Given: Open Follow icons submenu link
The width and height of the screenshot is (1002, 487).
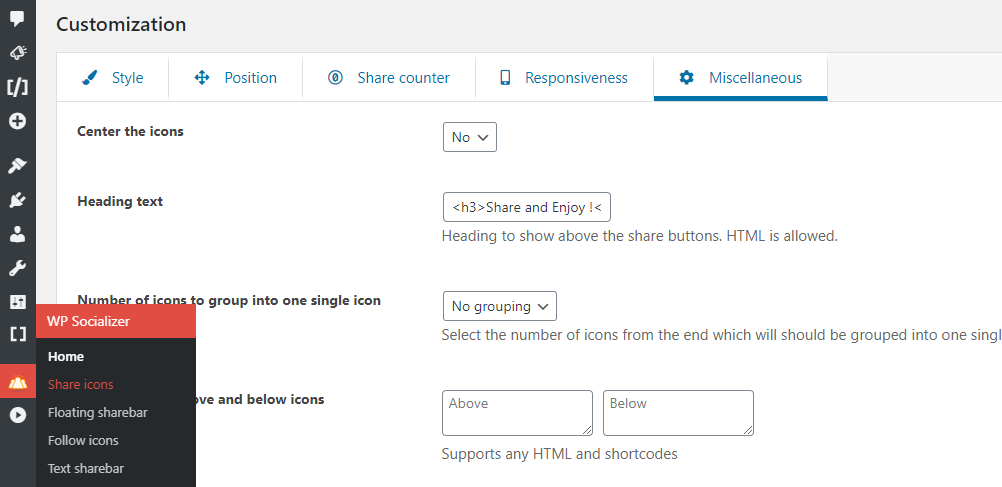Looking at the screenshot, I should (83, 440).
